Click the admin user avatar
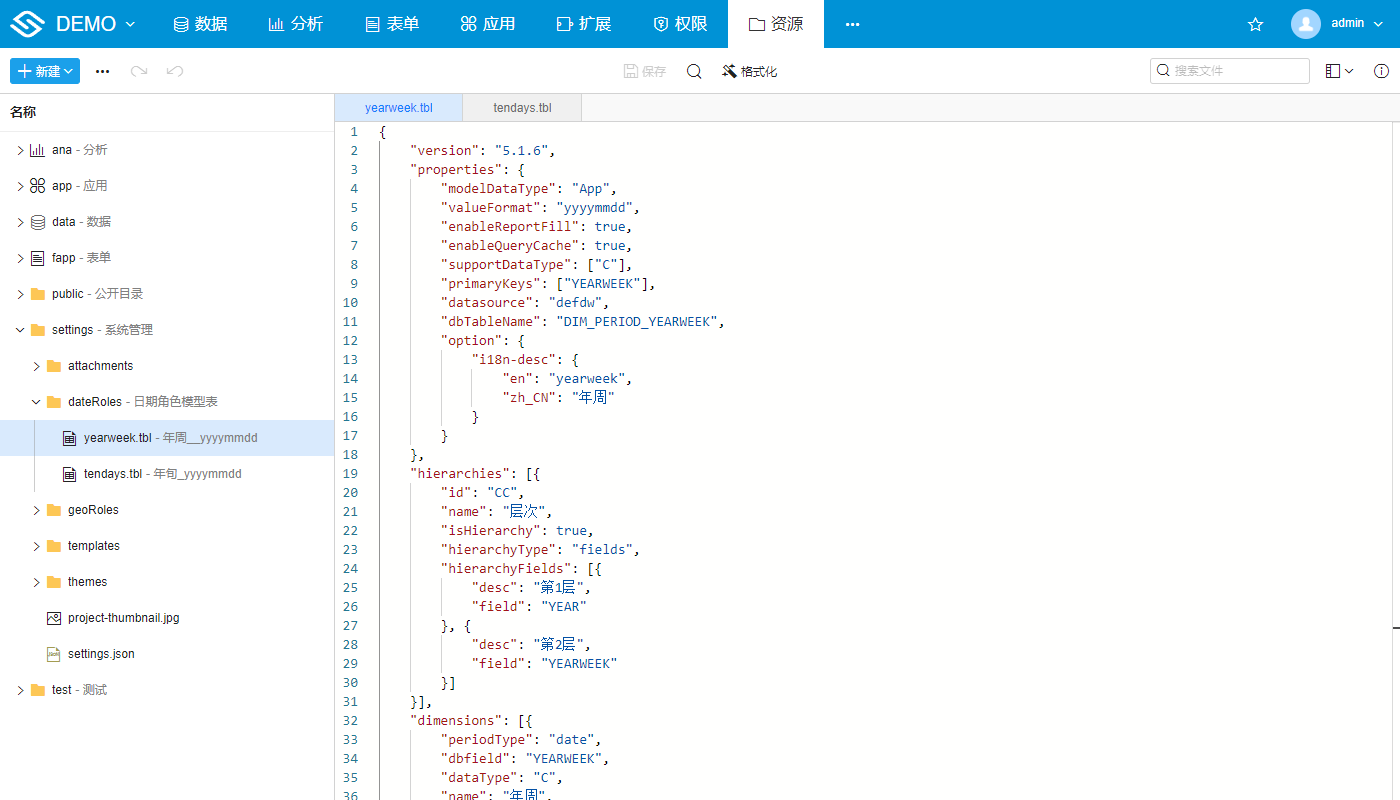Viewport: 1400px width, 800px height. coord(1306,24)
